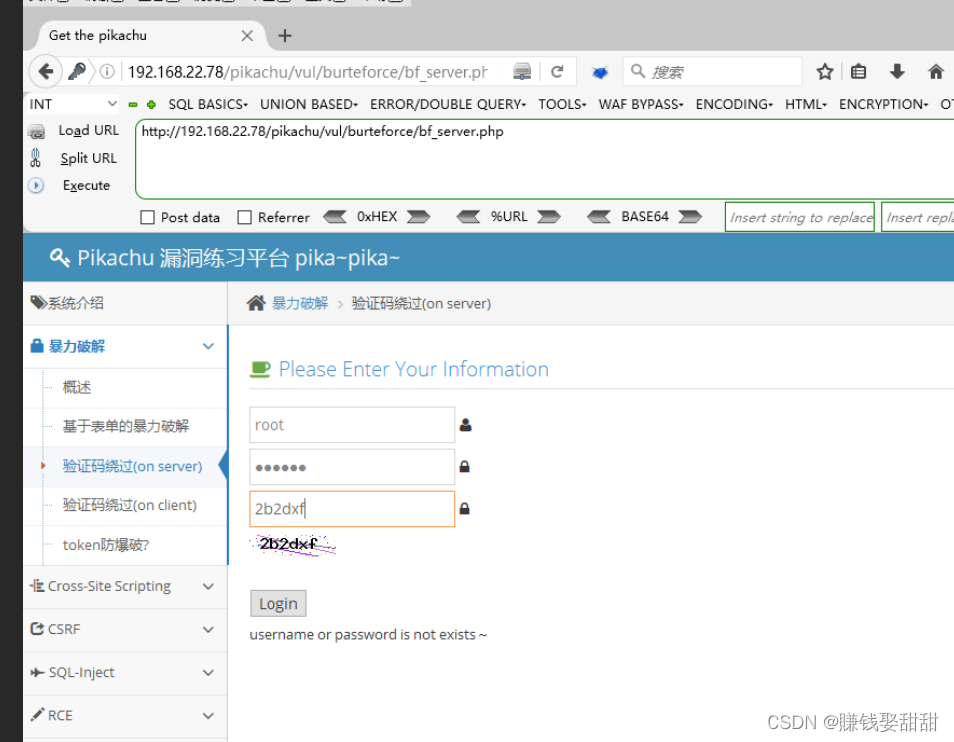The height and width of the screenshot is (742, 954).
Task: Focus the browser search box
Action: 712,72
